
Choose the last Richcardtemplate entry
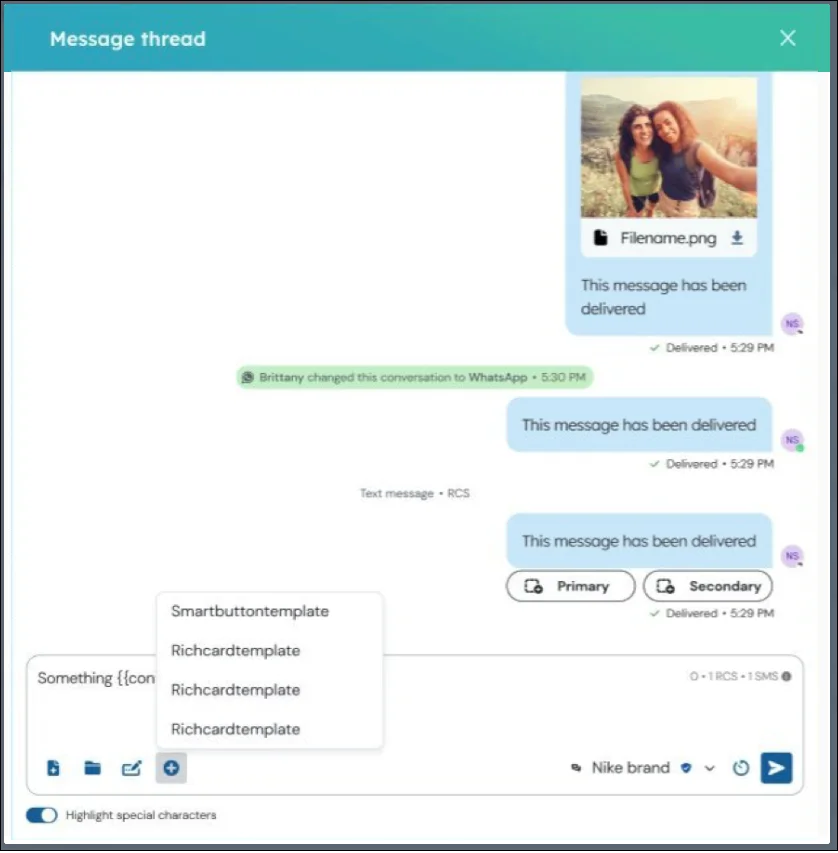pyautogui.click(x=236, y=729)
